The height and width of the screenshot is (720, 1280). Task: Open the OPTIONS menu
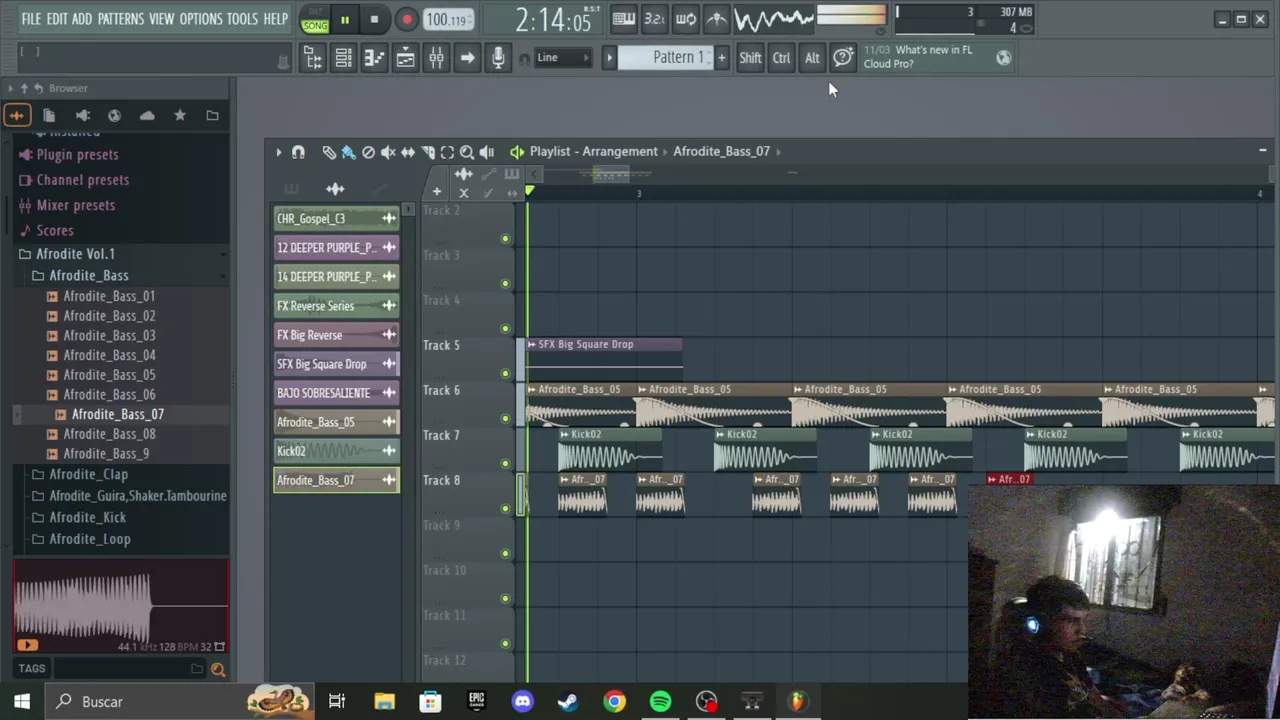(x=201, y=19)
